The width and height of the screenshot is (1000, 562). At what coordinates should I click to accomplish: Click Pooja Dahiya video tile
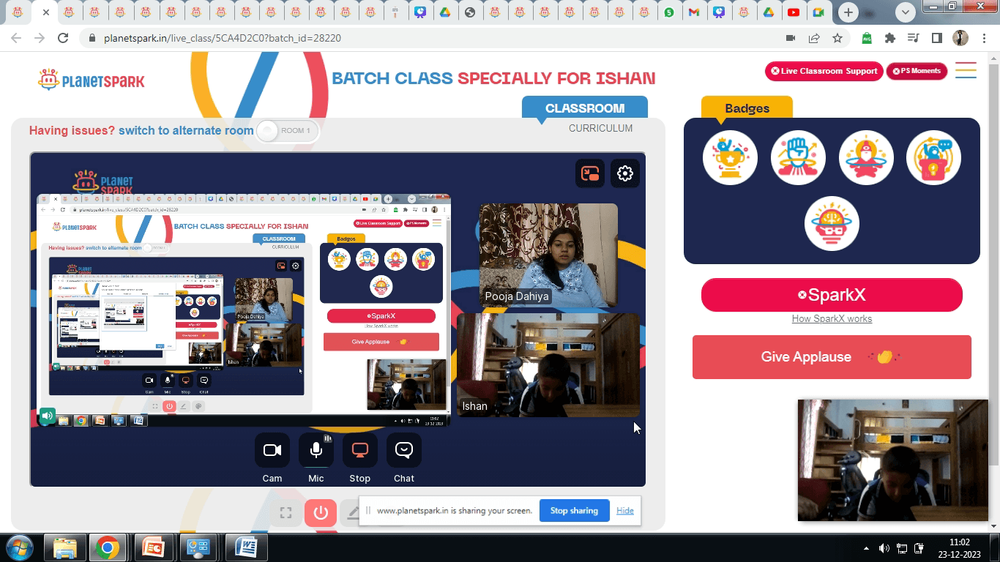pos(548,255)
